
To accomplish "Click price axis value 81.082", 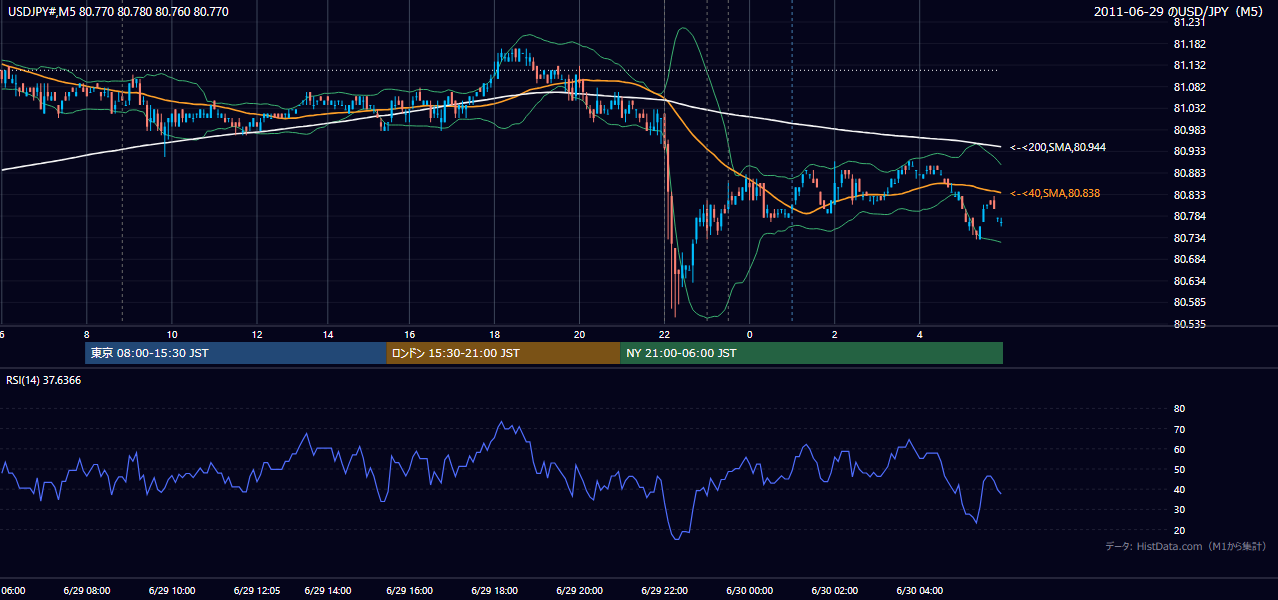I will (1189, 87).
